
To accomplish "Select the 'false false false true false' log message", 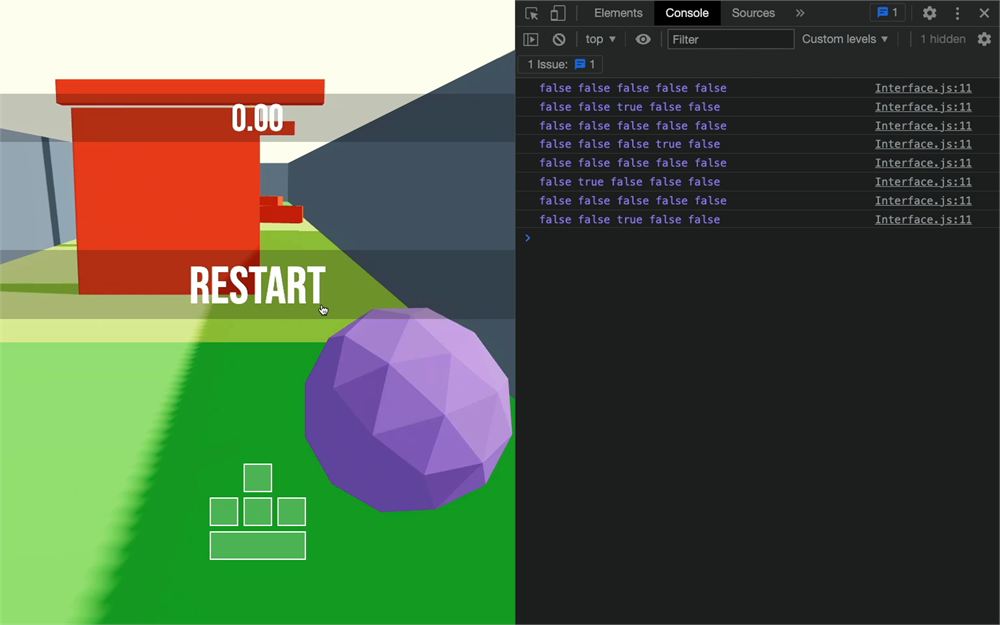I will click(x=629, y=144).
